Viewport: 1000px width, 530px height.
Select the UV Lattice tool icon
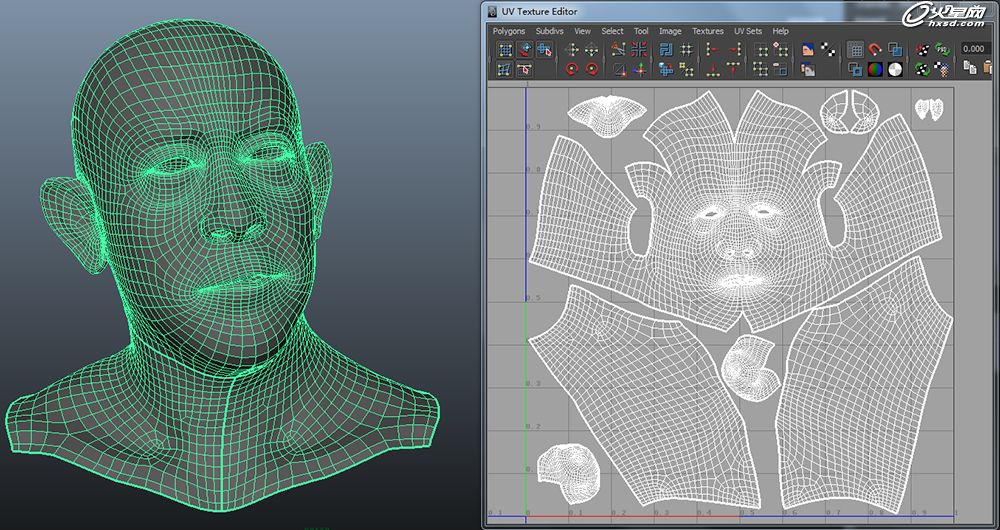tap(505, 50)
